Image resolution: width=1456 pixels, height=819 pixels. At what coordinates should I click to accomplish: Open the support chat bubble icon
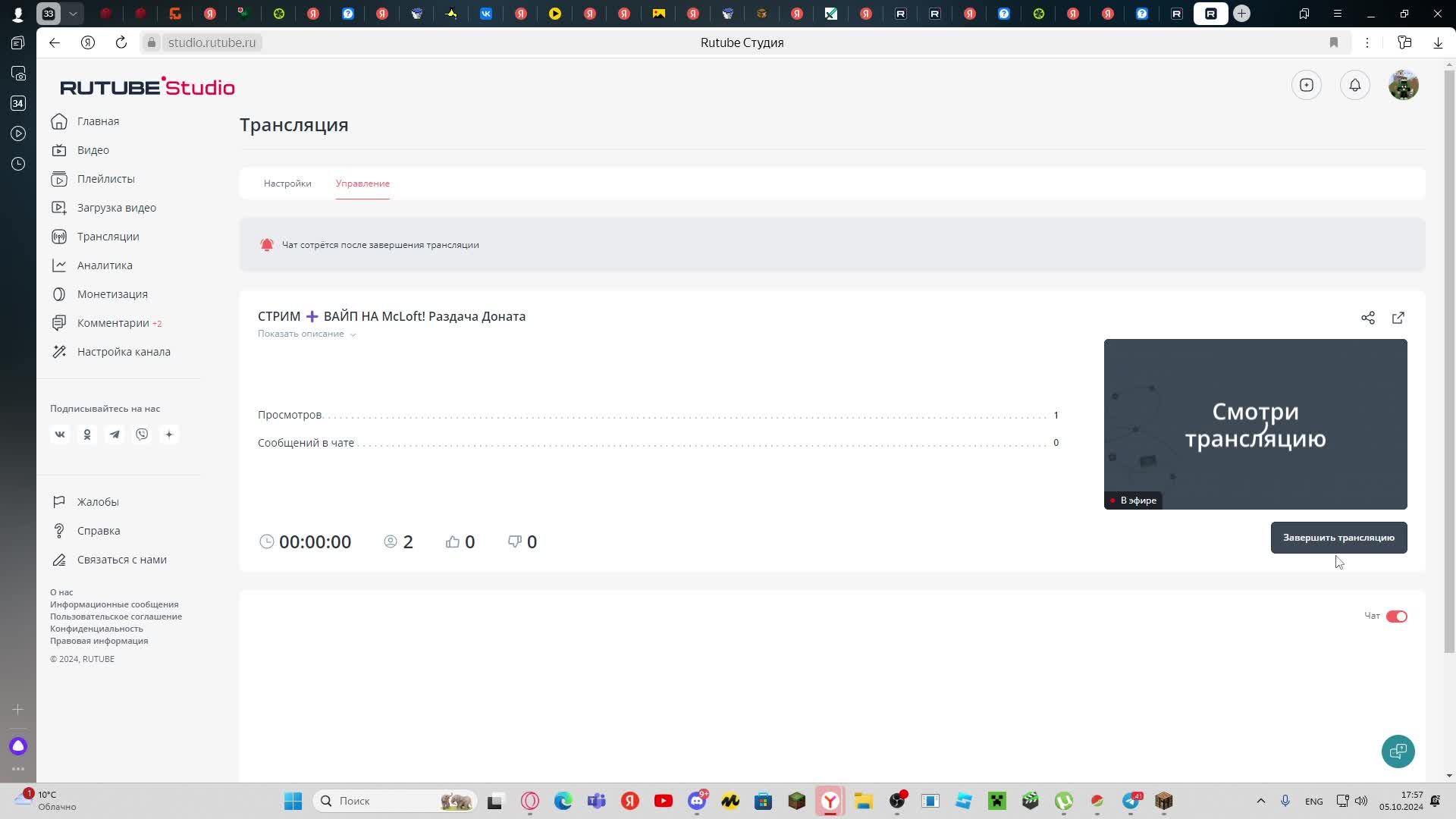tap(1398, 752)
